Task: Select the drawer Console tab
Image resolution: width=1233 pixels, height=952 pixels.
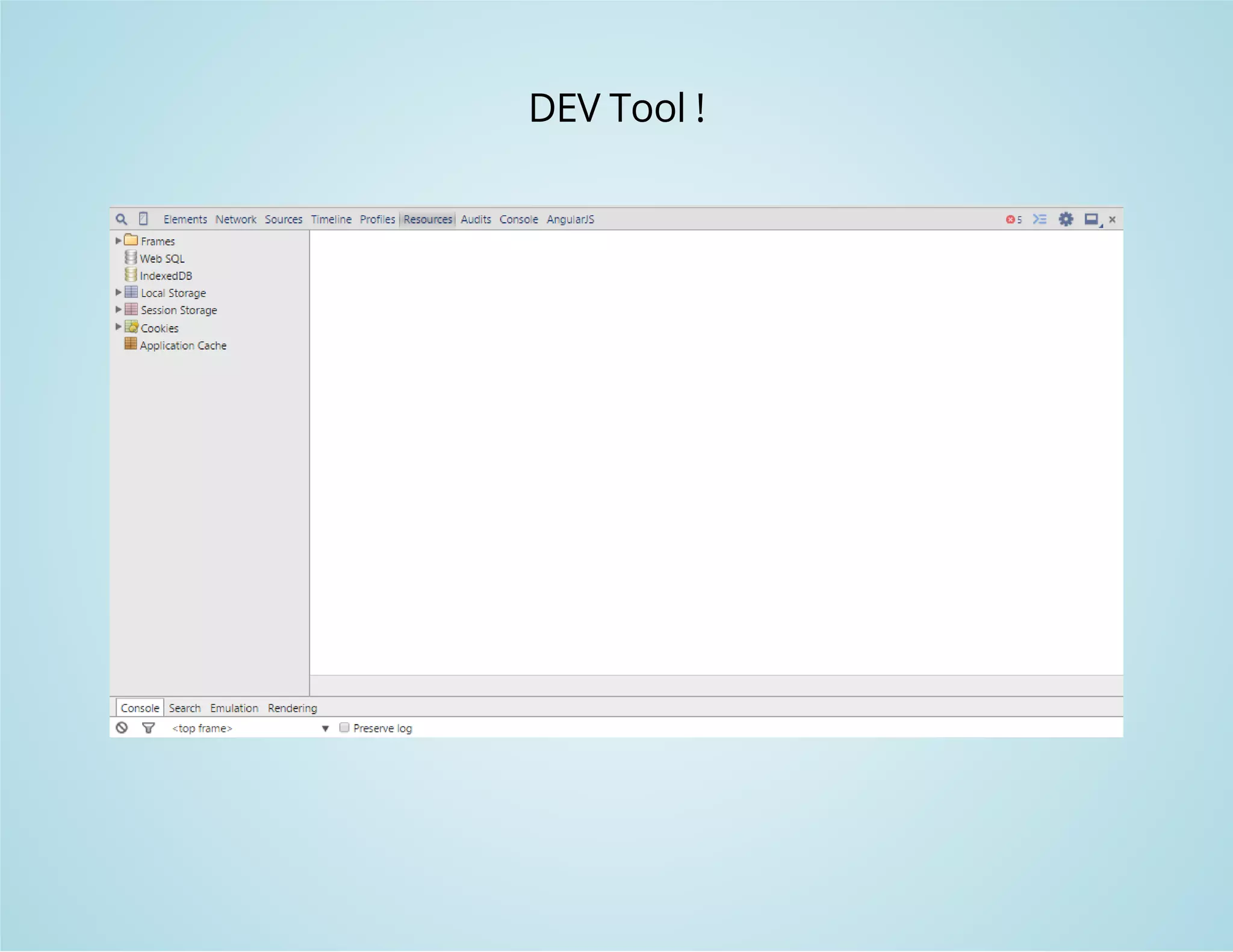Action: 140,708
